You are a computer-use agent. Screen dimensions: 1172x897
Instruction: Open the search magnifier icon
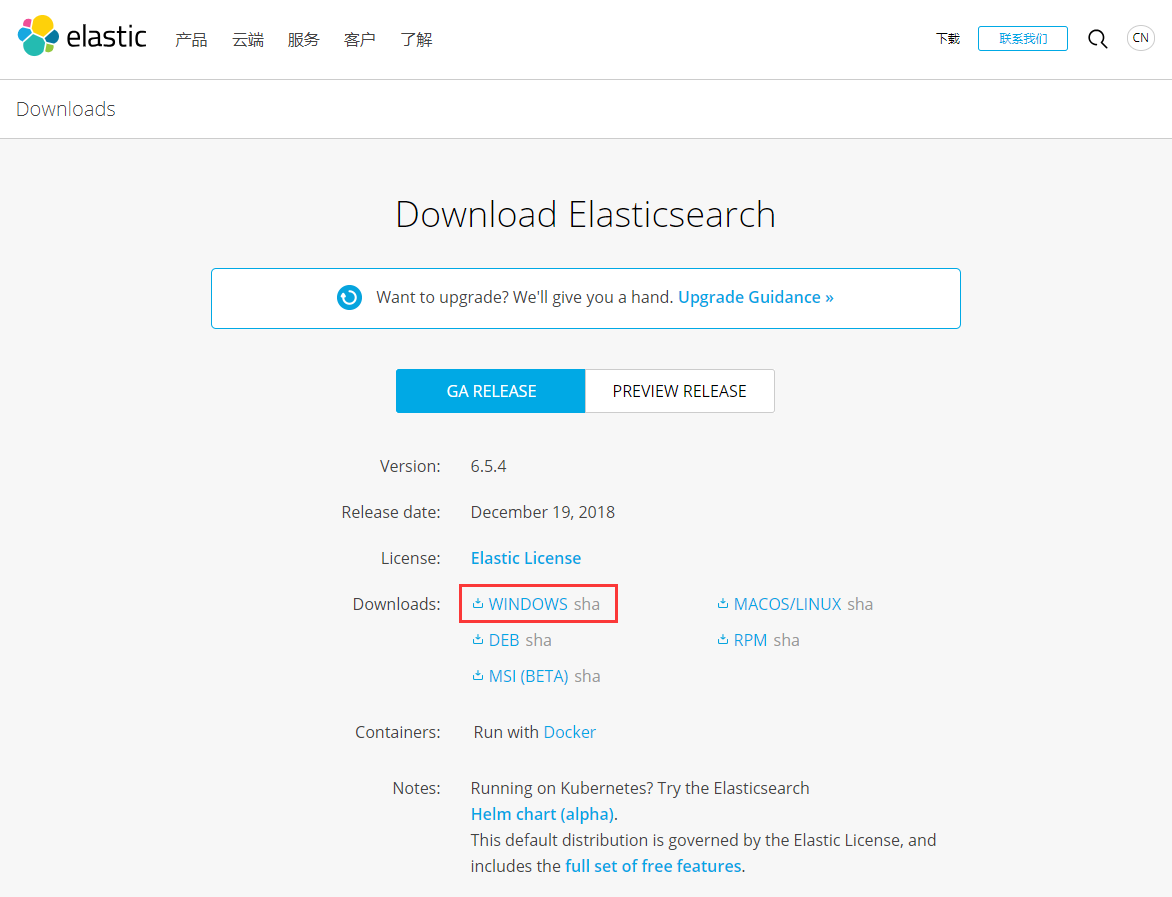[1097, 38]
